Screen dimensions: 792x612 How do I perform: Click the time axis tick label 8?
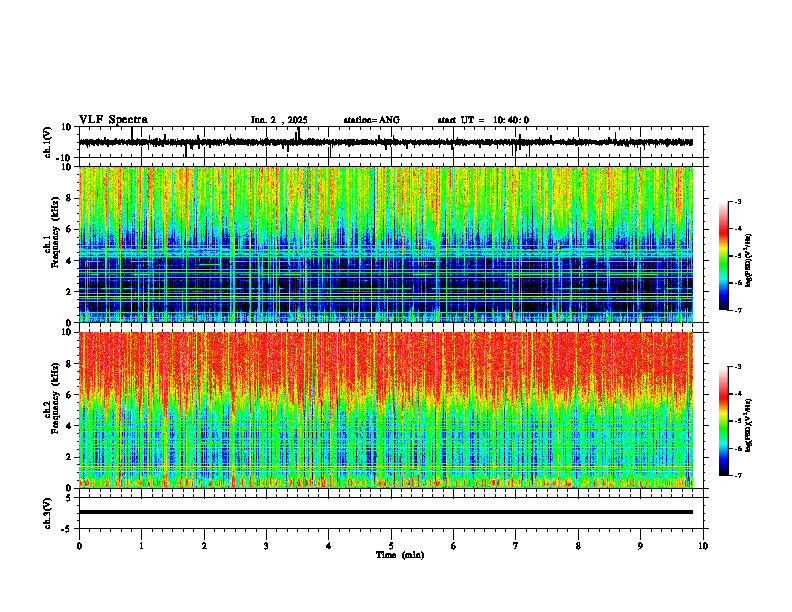click(578, 546)
